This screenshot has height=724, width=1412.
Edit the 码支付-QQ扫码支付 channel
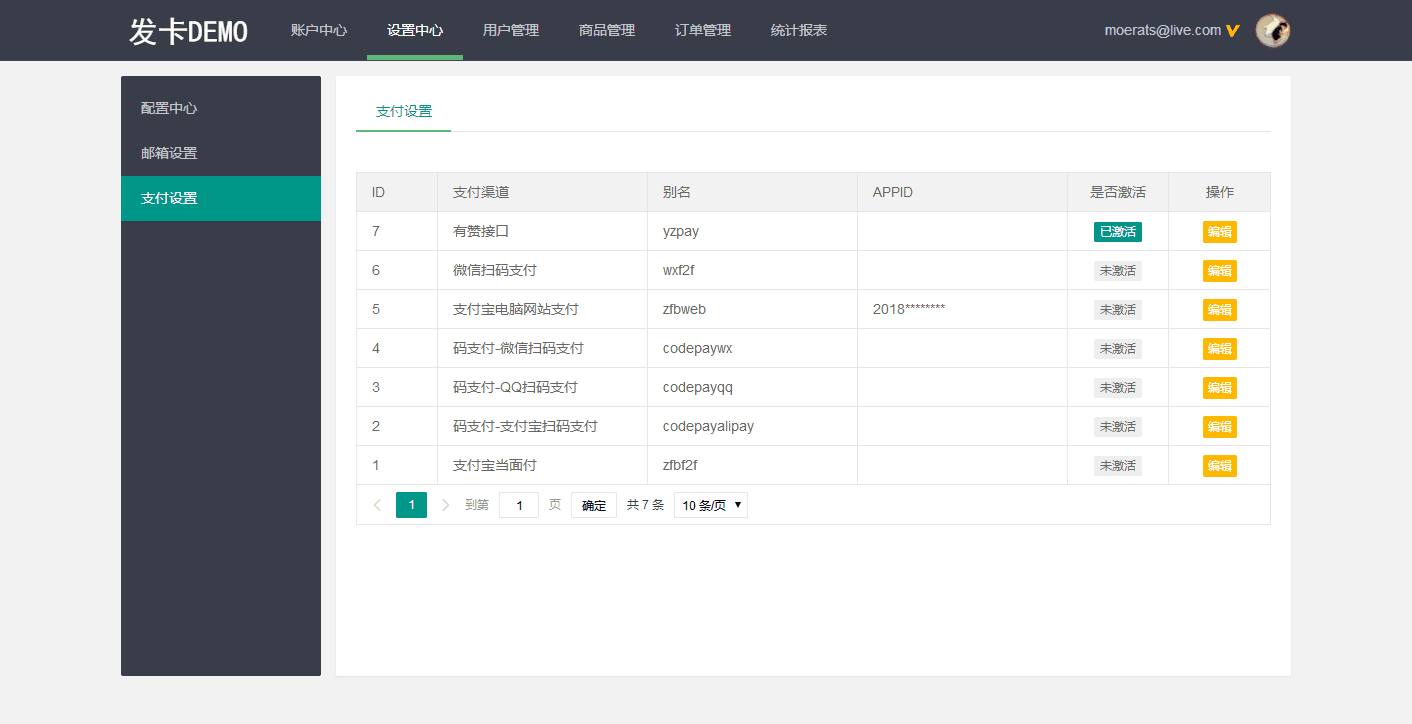(x=1219, y=388)
